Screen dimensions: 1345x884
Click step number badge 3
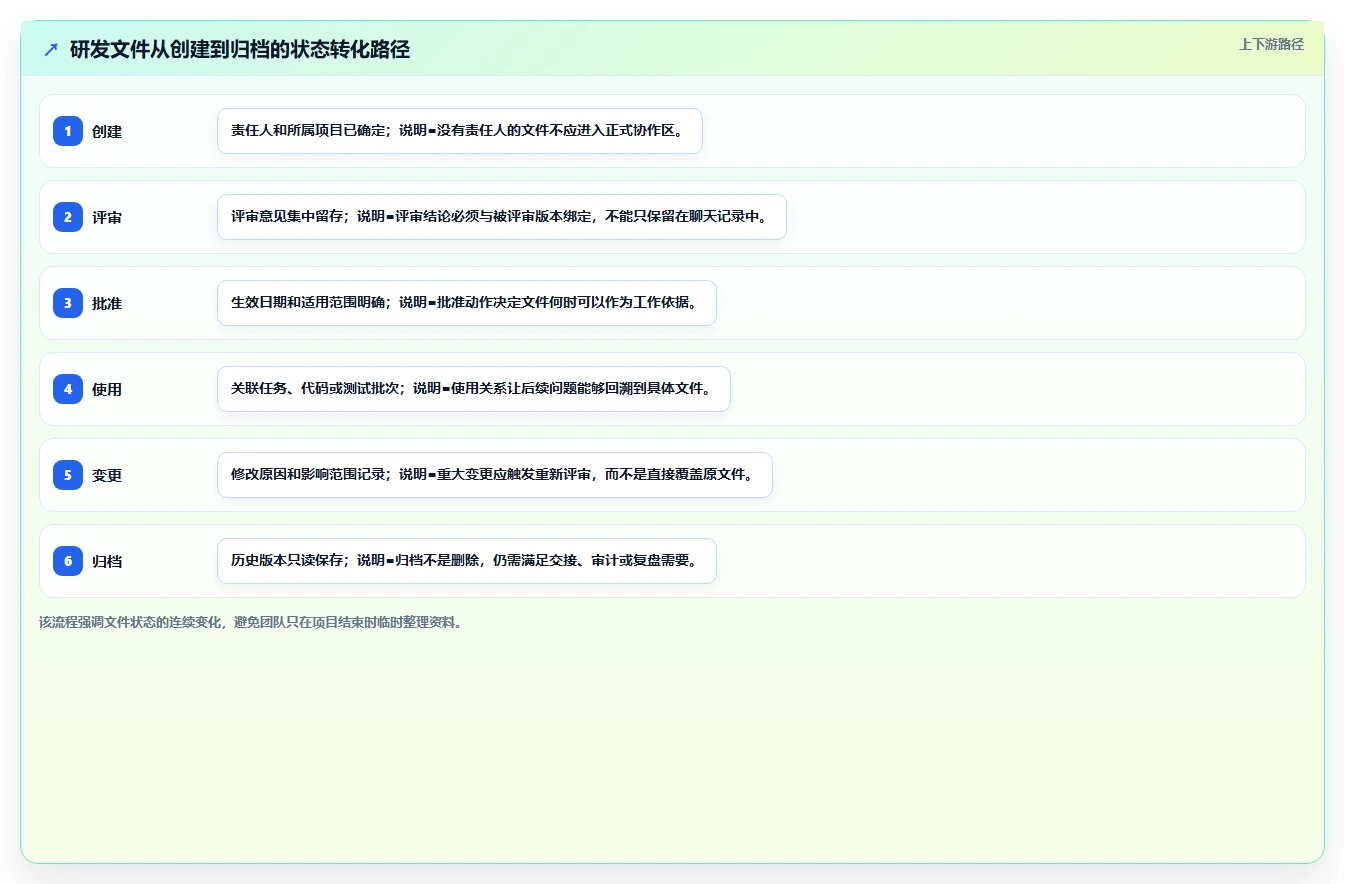(x=68, y=303)
